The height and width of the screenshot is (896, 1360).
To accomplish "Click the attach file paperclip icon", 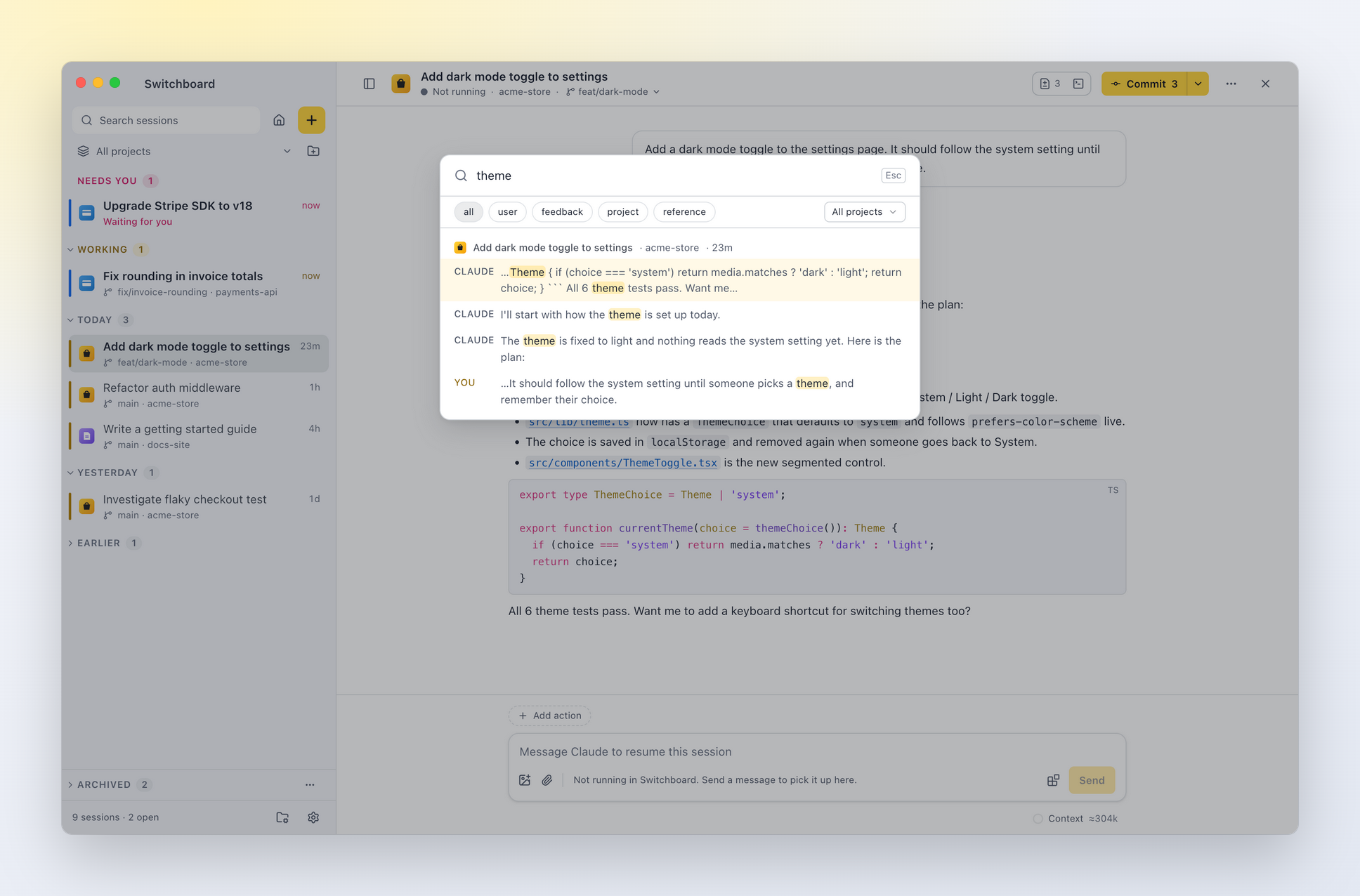I will [x=547, y=780].
